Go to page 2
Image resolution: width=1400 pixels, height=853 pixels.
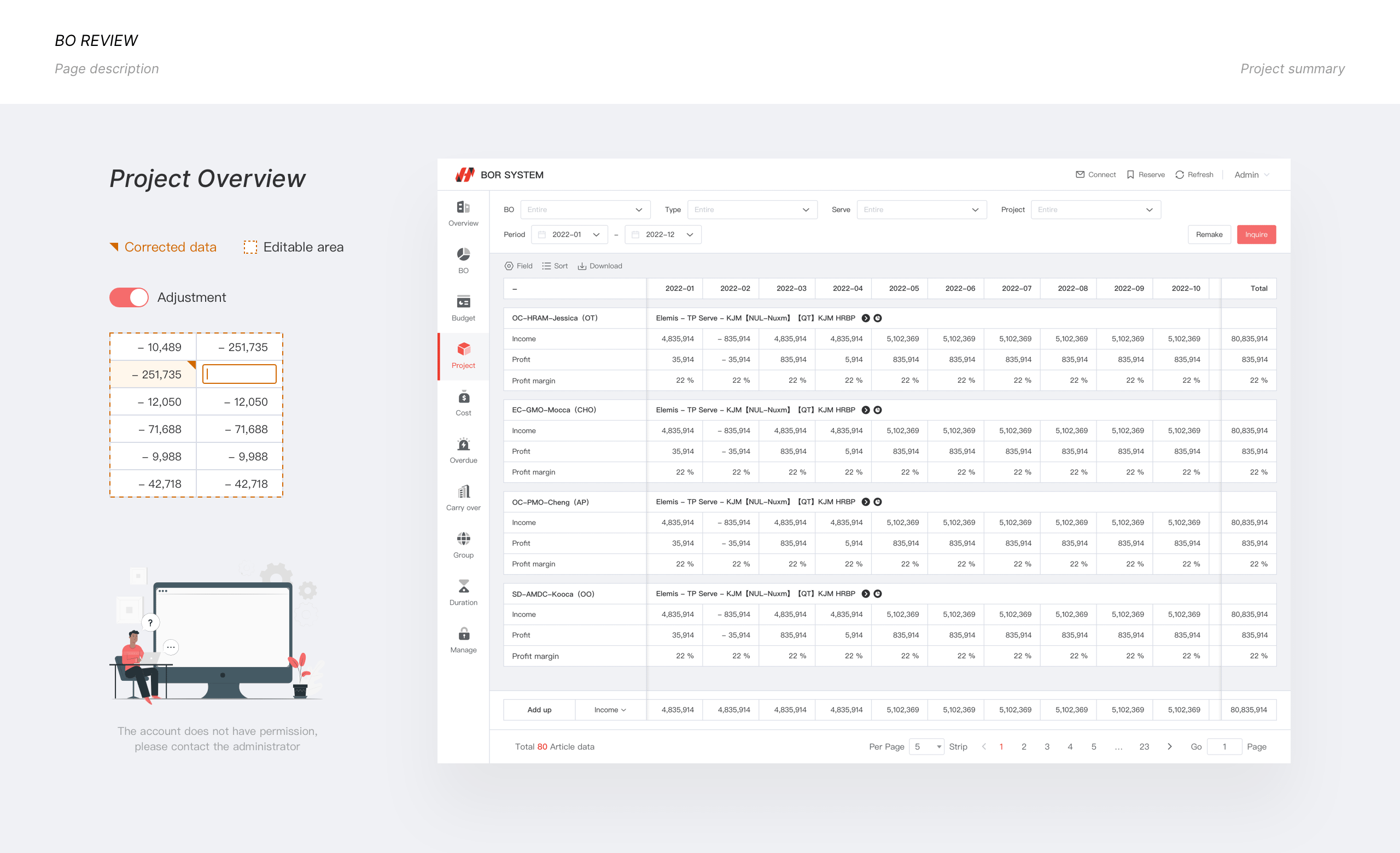click(1024, 746)
